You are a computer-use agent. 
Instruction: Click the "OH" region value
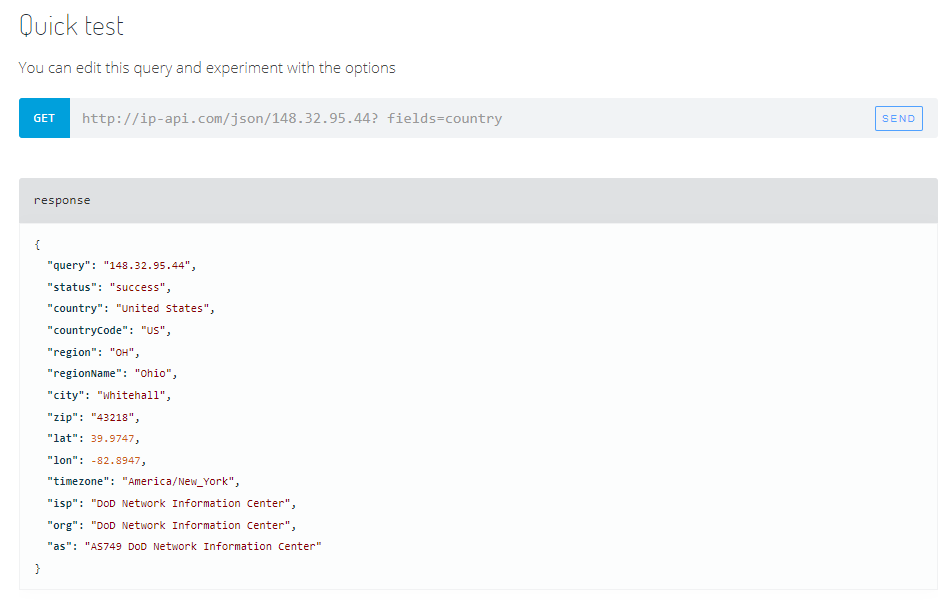119,352
